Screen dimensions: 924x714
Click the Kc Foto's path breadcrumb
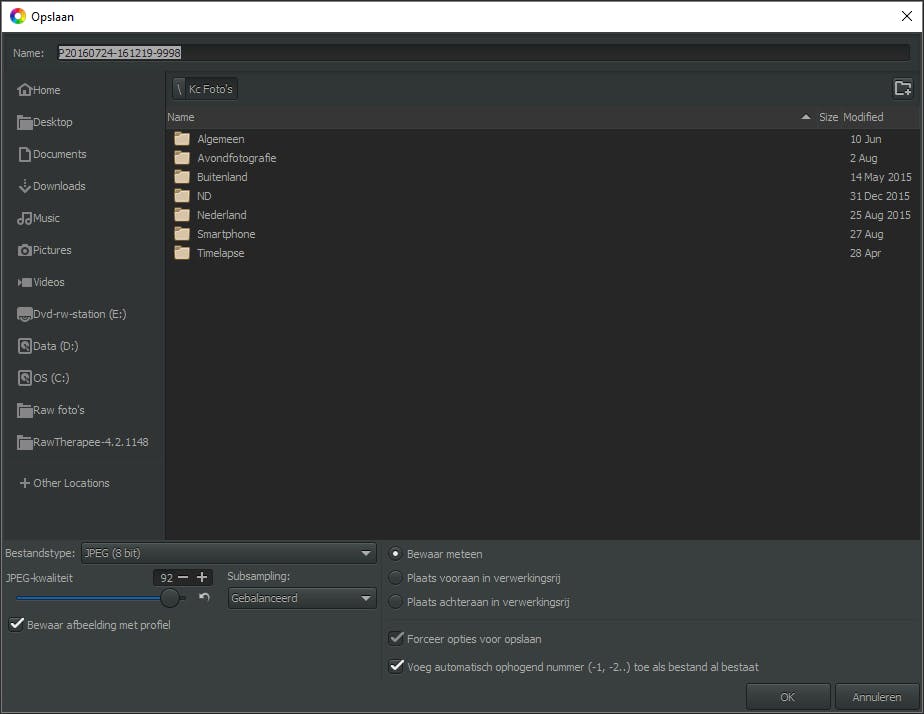210,89
